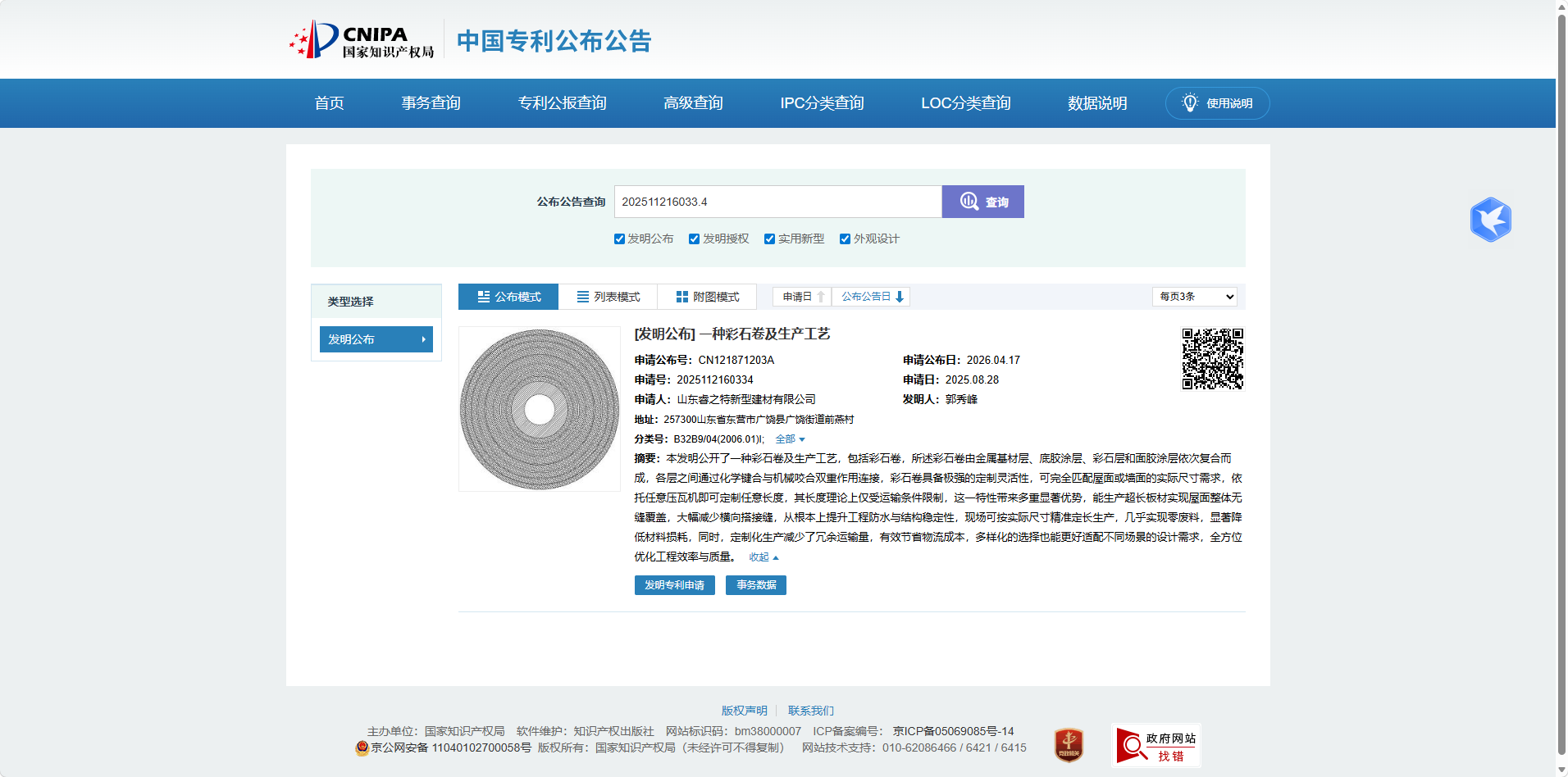Click the 发明专利申请 button
The height and width of the screenshot is (777, 1568).
click(x=674, y=585)
